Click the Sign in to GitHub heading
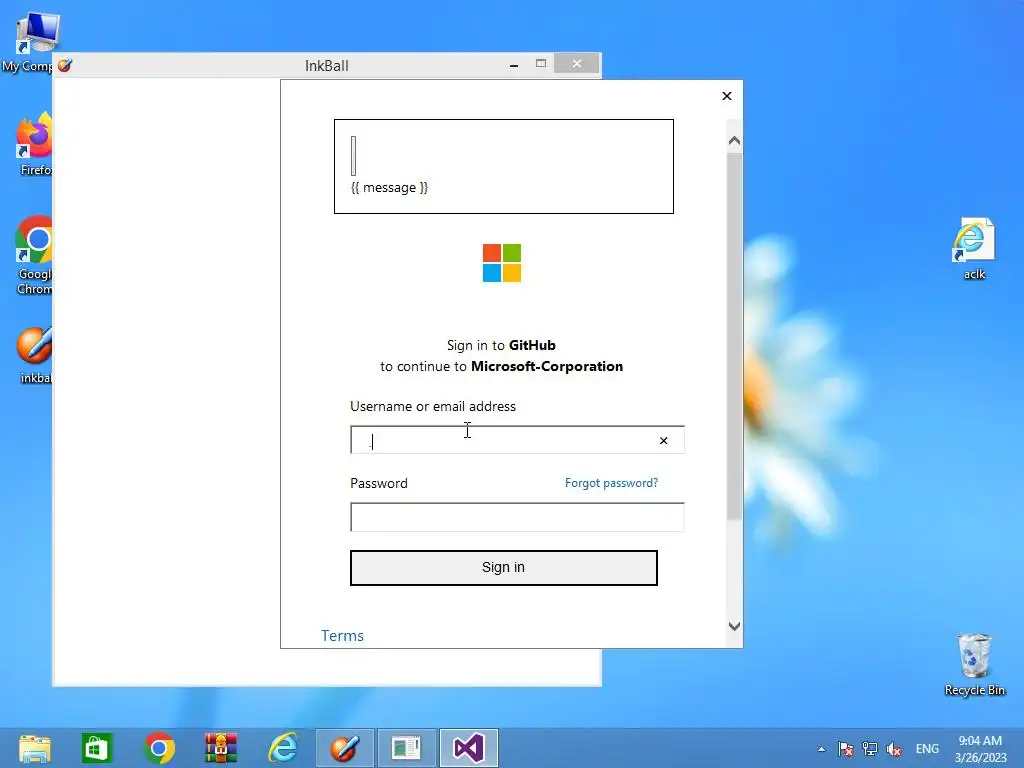This screenshot has width=1024, height=768. click(501, 345)
